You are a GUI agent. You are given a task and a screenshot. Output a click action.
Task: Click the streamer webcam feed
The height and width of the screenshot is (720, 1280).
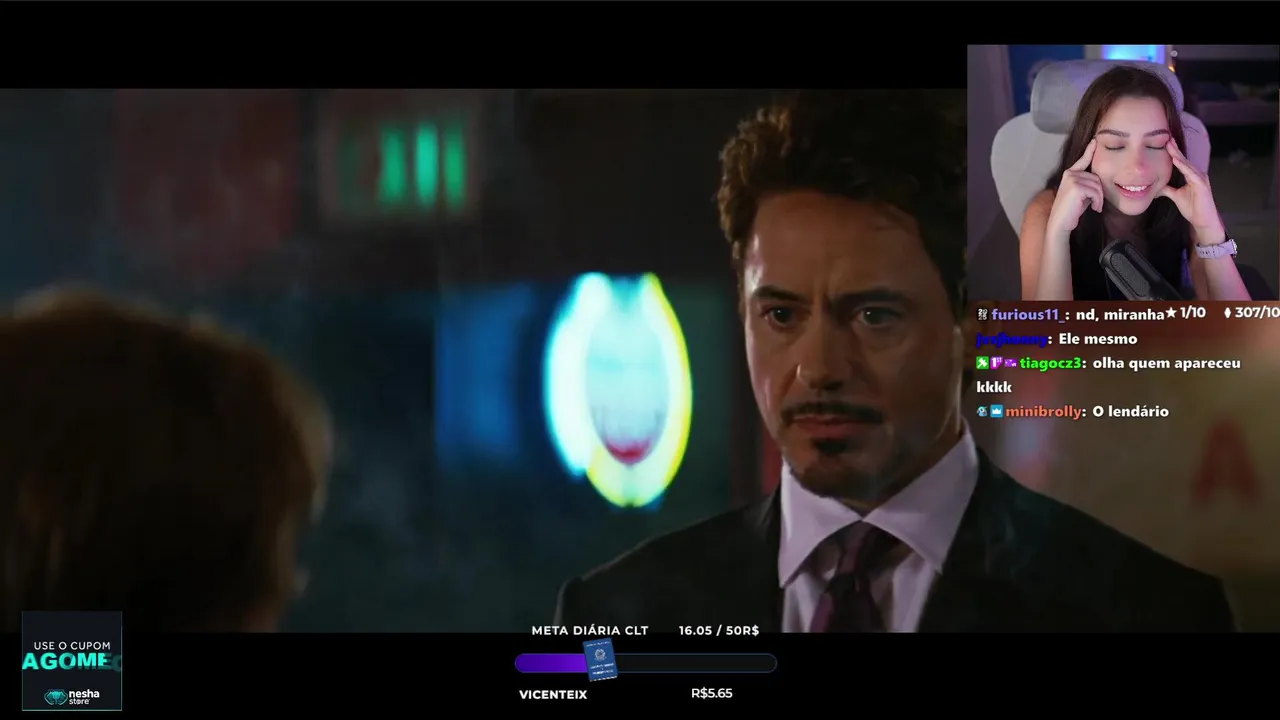point(1123,172)
